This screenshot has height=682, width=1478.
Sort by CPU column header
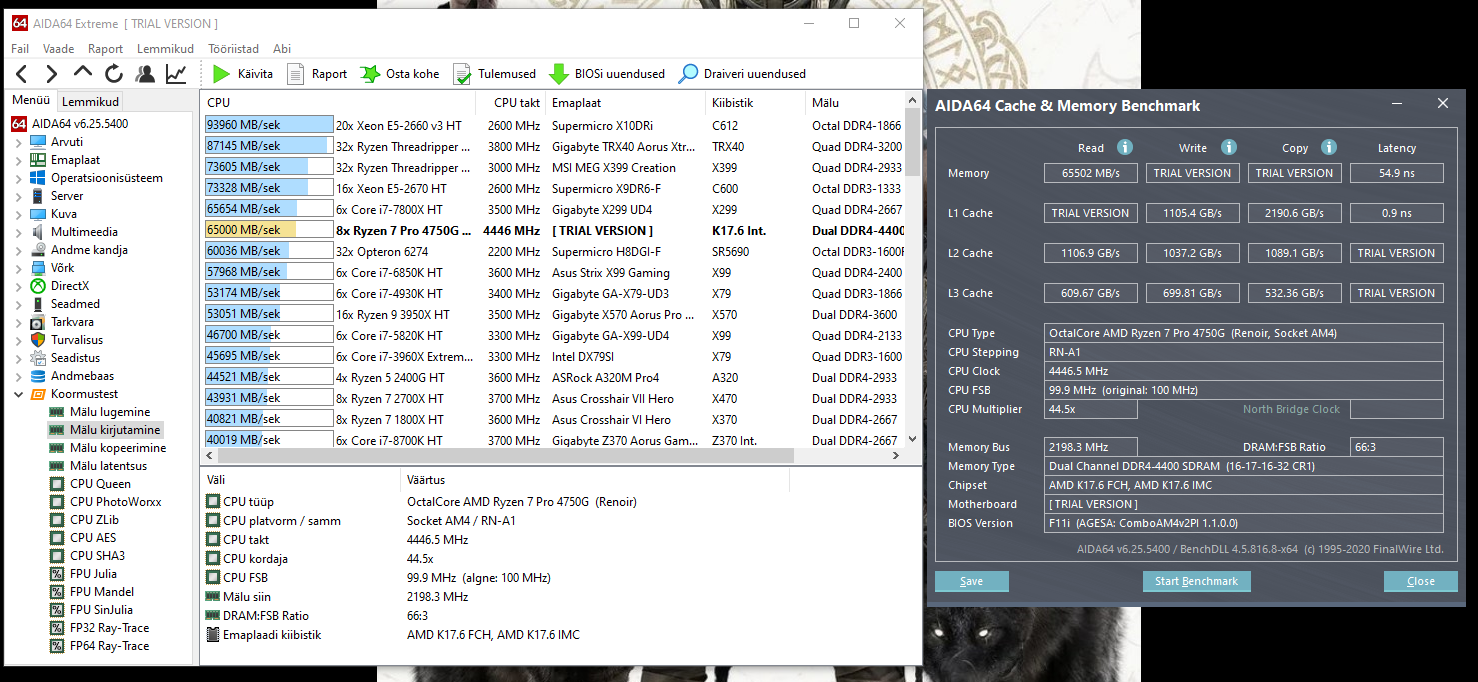point(339,102)
